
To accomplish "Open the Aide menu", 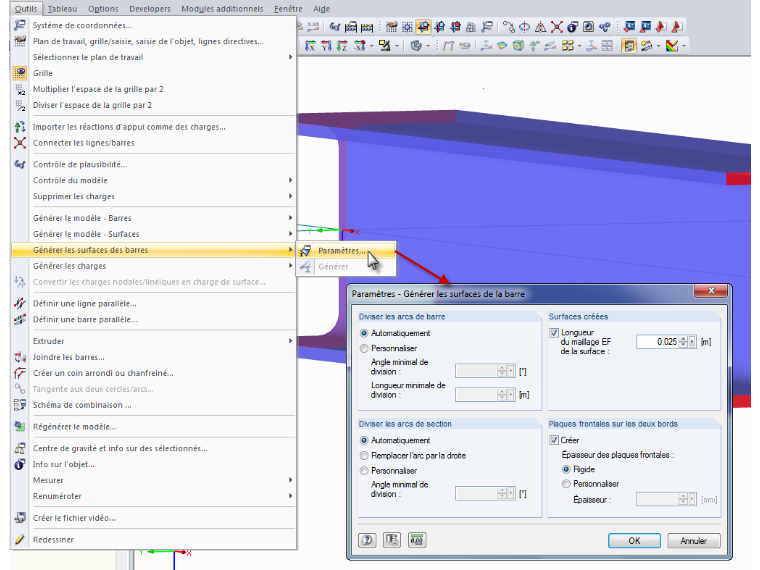I will pyautogui.click(x=321, y=9).
